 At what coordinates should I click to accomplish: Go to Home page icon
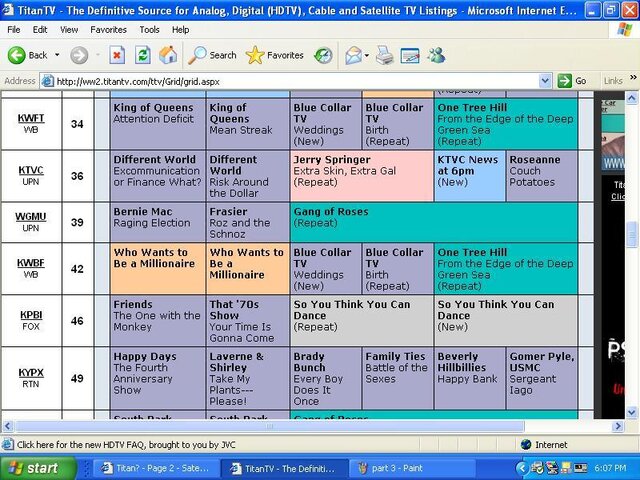point(168,55)
